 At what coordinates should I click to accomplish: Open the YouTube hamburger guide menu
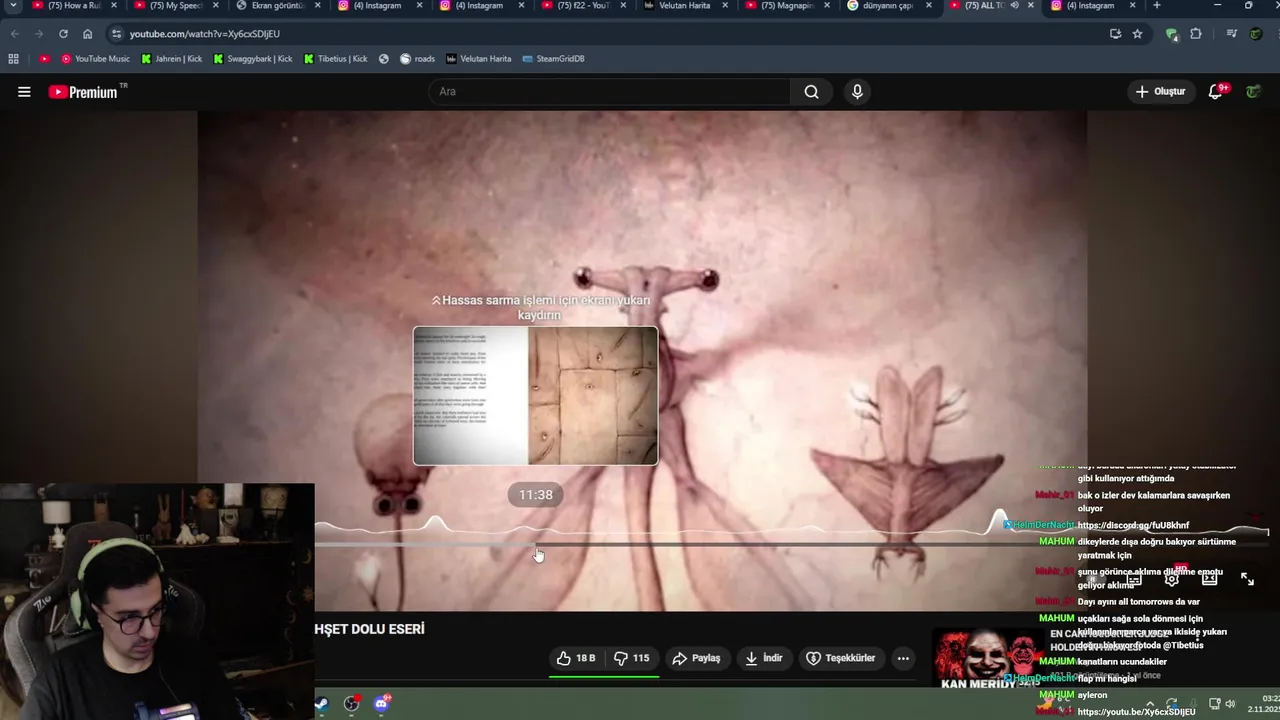(x=24, y=92)
